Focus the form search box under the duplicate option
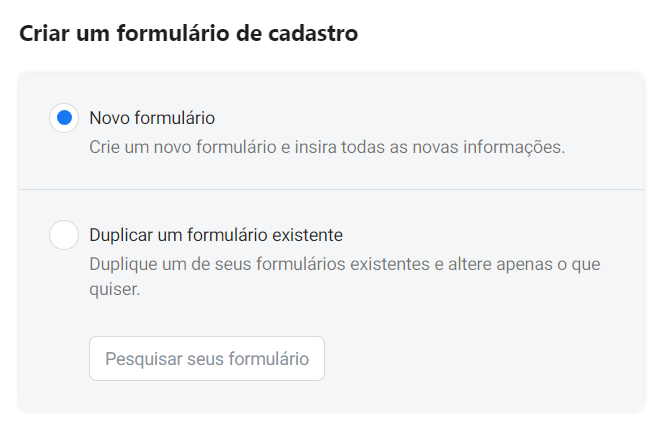This screenshot has height=438, width=654. pos(207,359)
